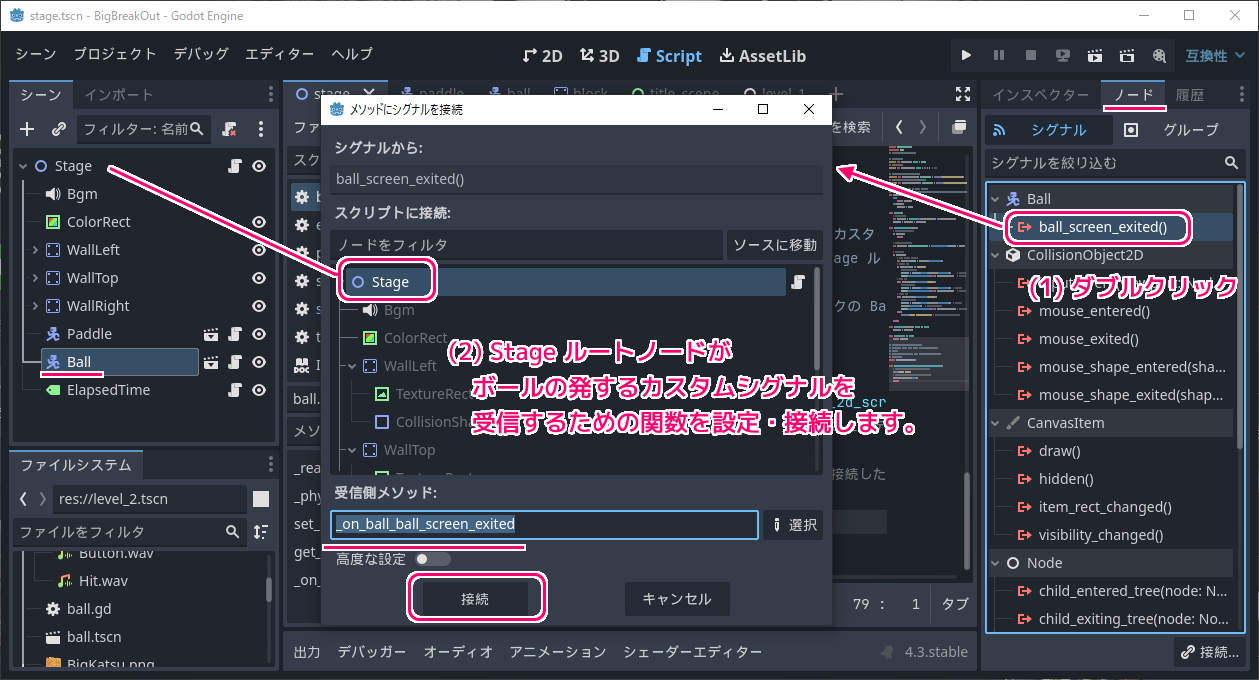The image size is (1259, 680).
Task: Open the エディター menu
Action: tap(280, 54)
